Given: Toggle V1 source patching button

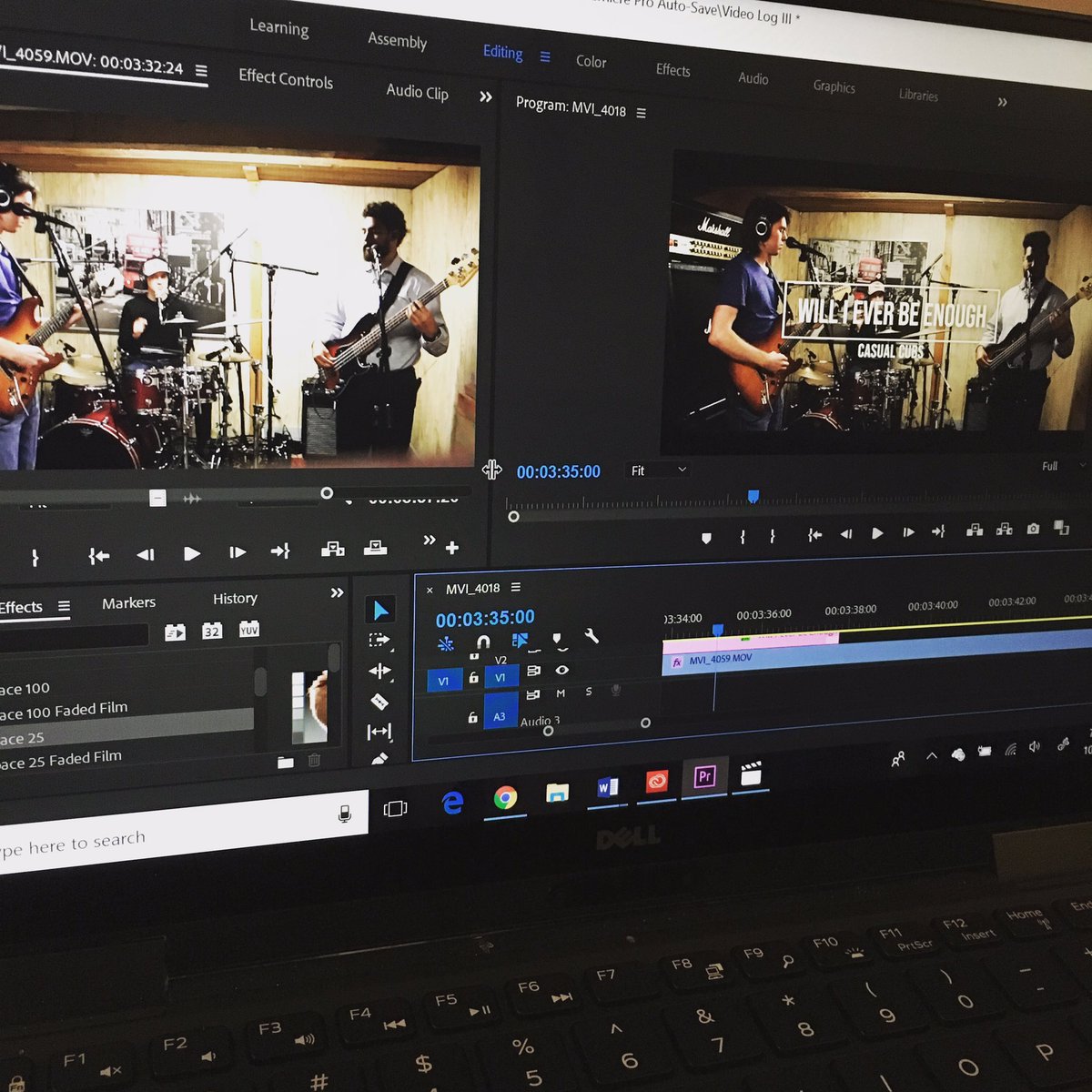Looking at the screenshot, I should pyautogui.click(x=444, y=681).
